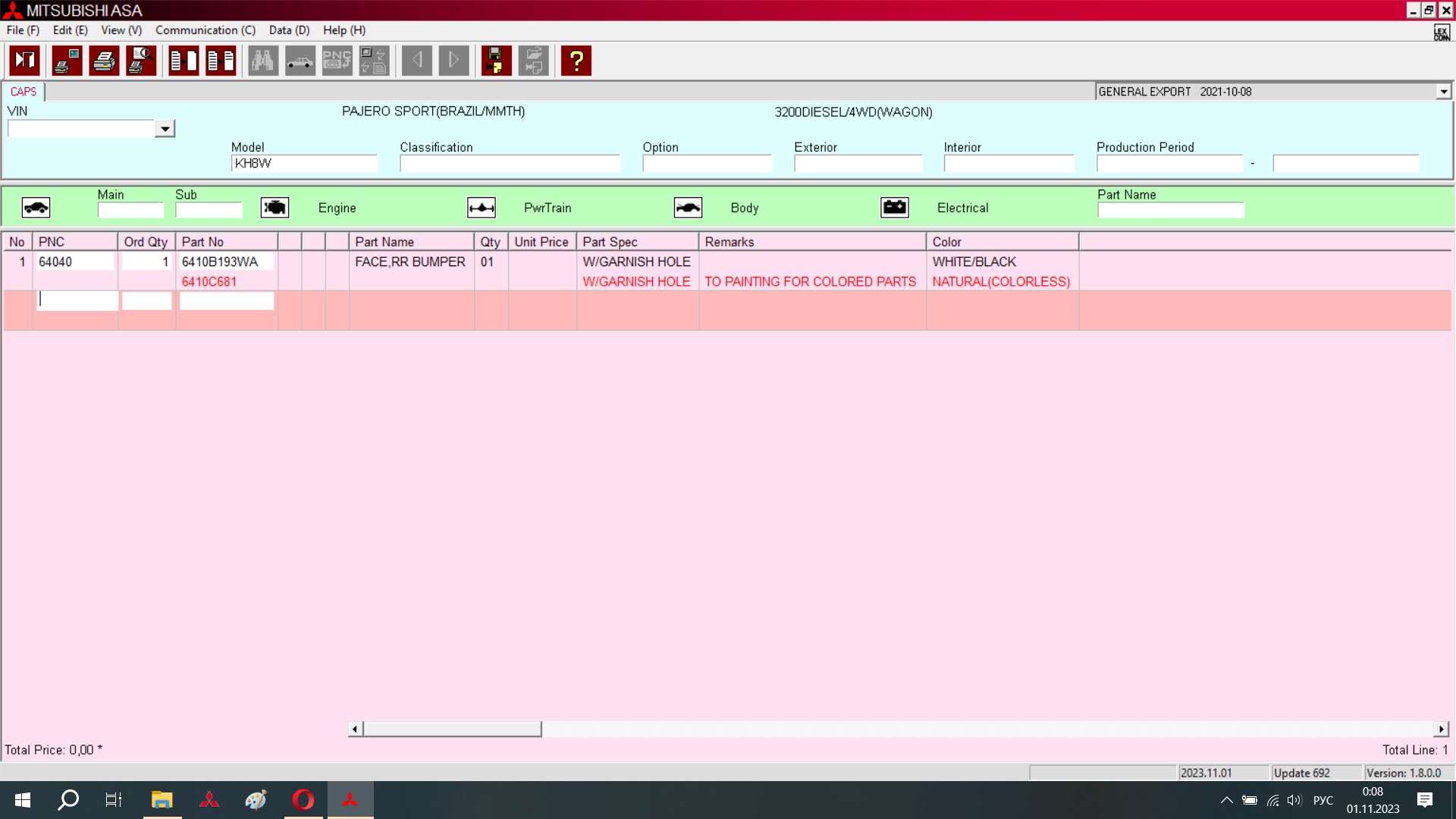
Task: Click the horizontal scrollbar right arrow
Action: pos(1441,729)
